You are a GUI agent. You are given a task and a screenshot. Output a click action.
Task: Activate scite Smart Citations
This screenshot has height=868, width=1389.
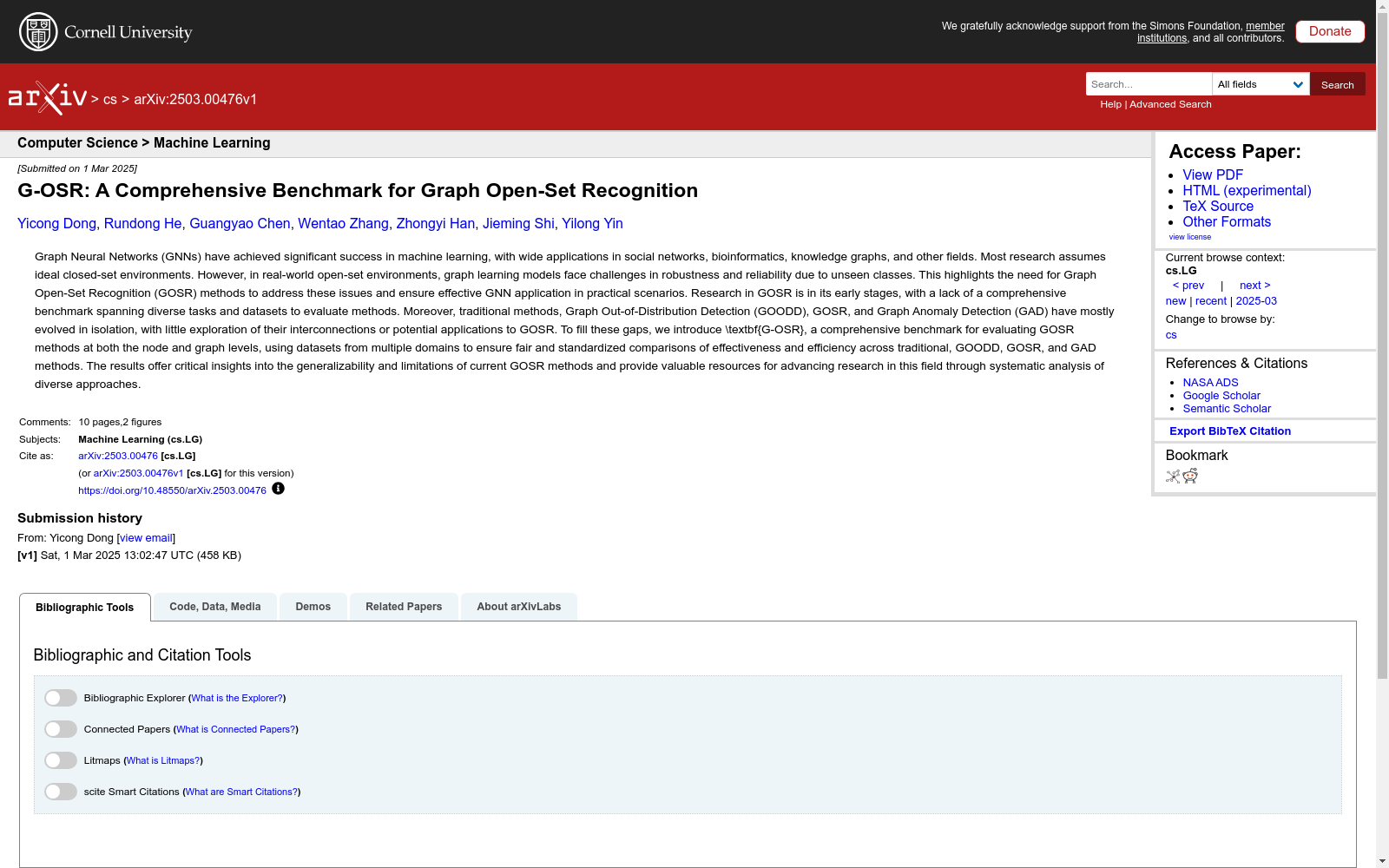pyautogui.click(x=60, y=791)
